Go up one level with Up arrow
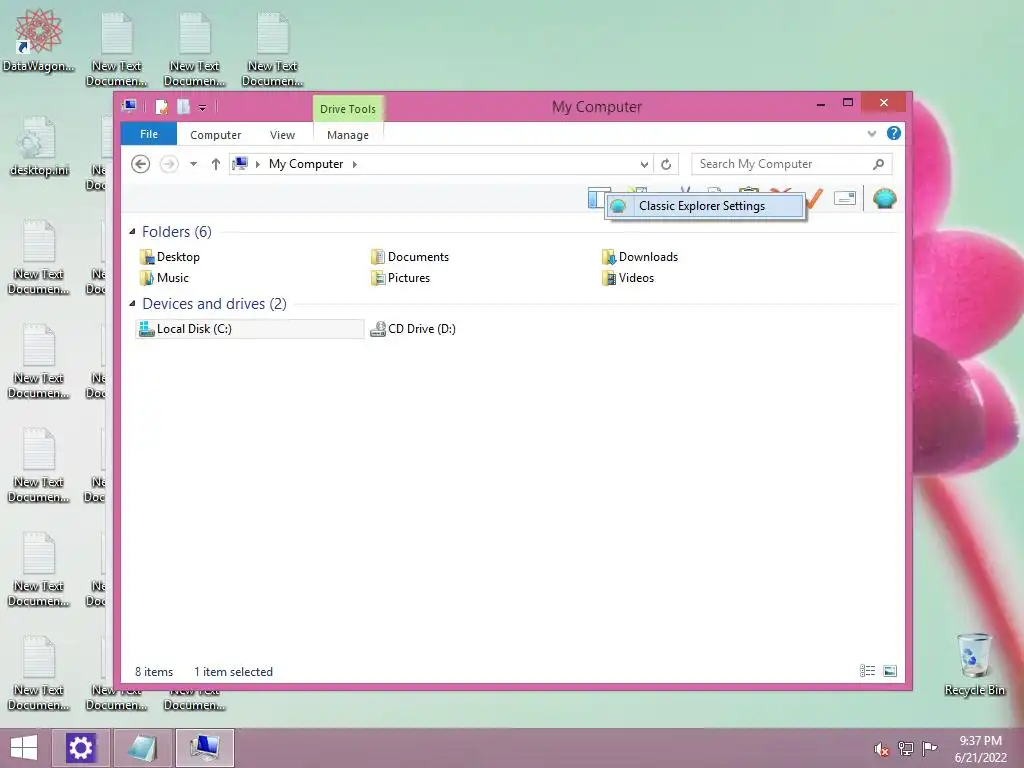1024x768 pixels. tap(216, 164)
